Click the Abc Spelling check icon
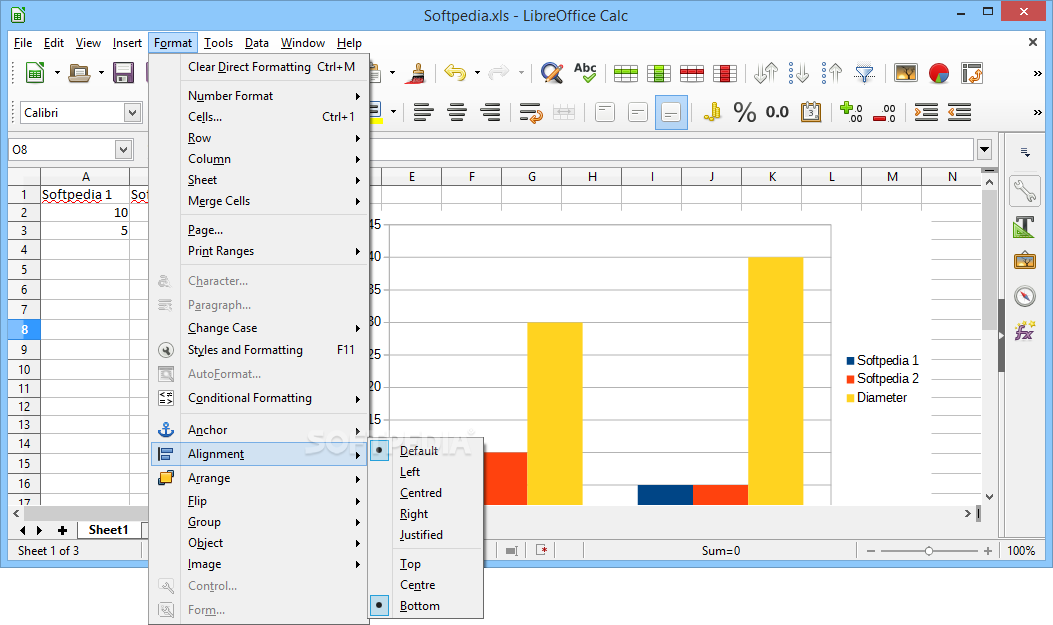The image size is (1053, 625). point(585,73)
